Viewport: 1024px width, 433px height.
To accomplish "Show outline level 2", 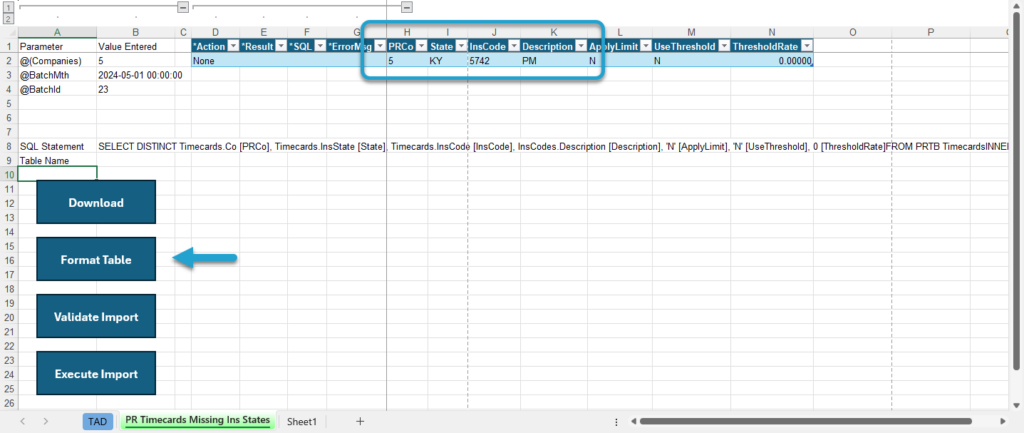I will click(x=8, y=18).
